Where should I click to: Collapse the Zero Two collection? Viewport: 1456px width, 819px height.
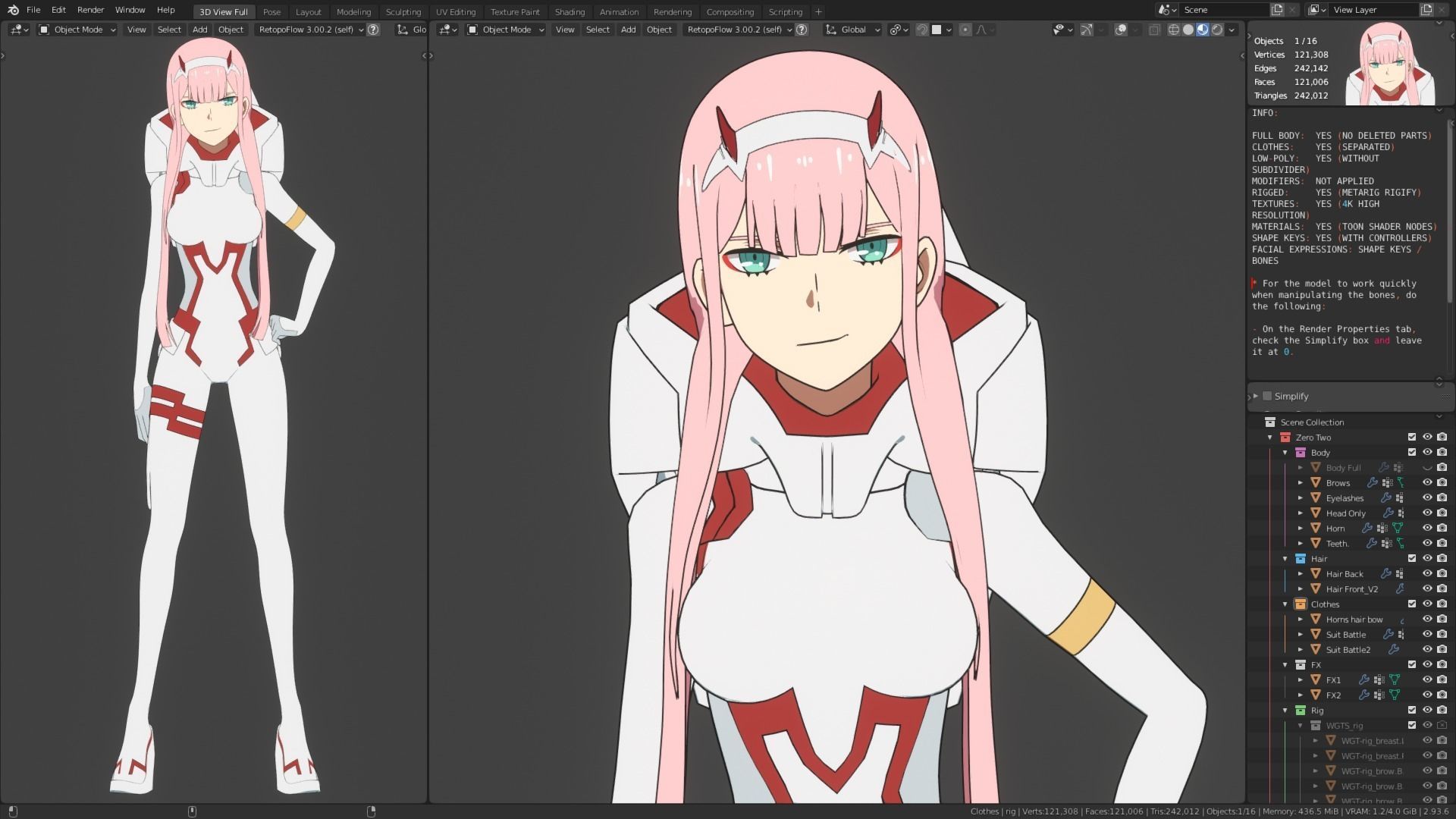(x=1270, y=437)
